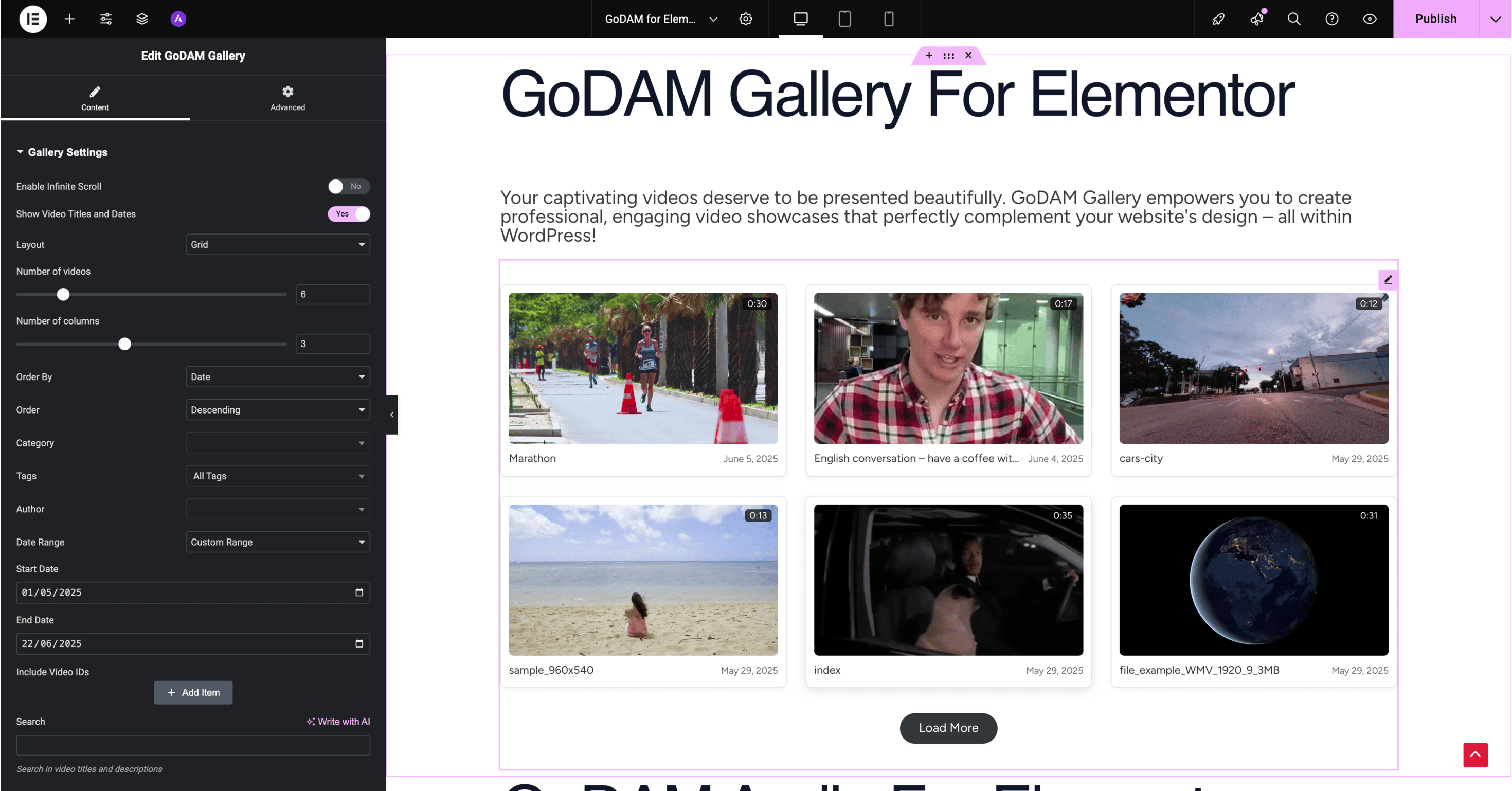
Task: Click the Write with AI link
Action: point(338,721)
